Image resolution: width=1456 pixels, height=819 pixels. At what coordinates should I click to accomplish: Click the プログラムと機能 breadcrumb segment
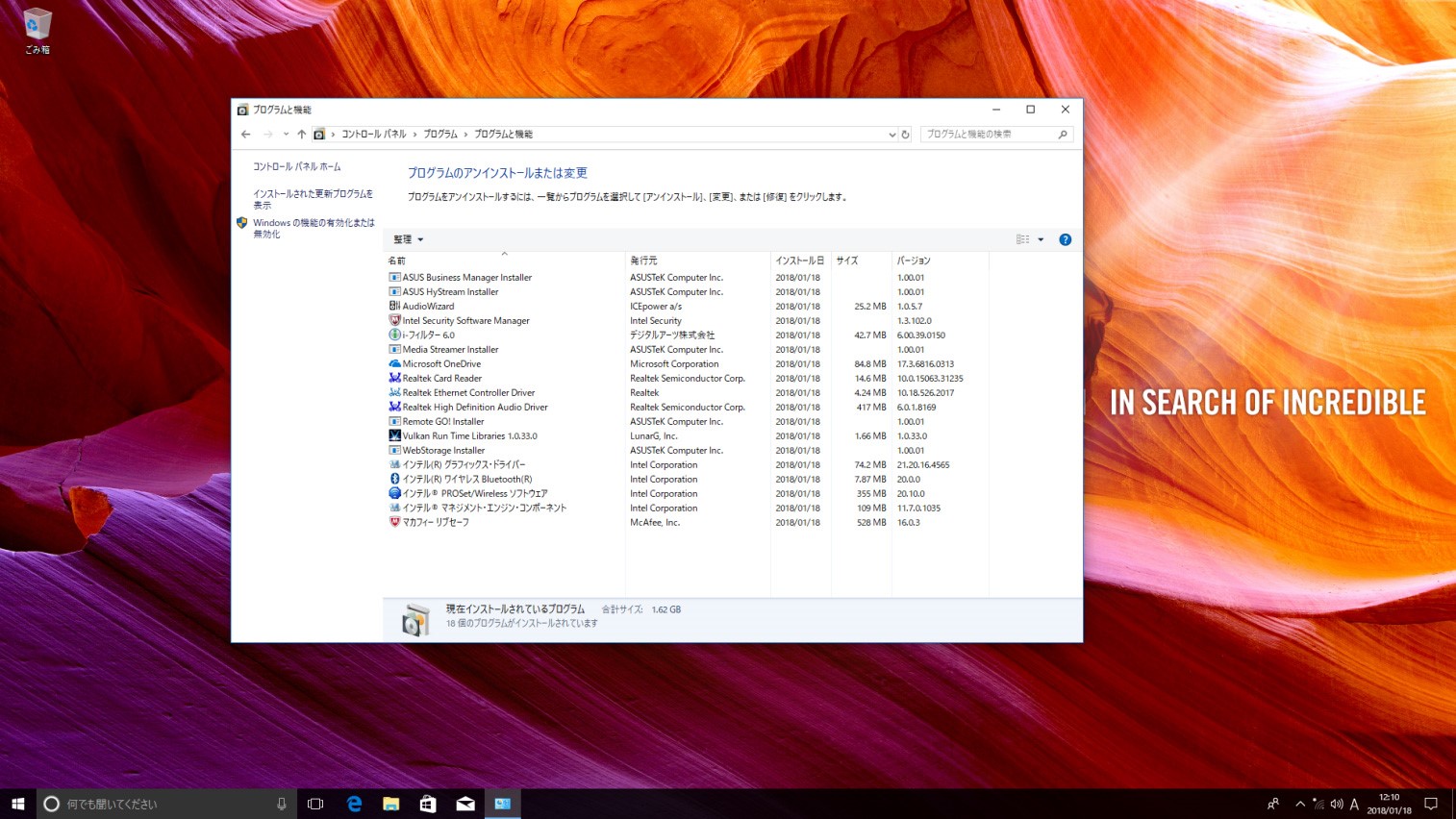[503, 135]
